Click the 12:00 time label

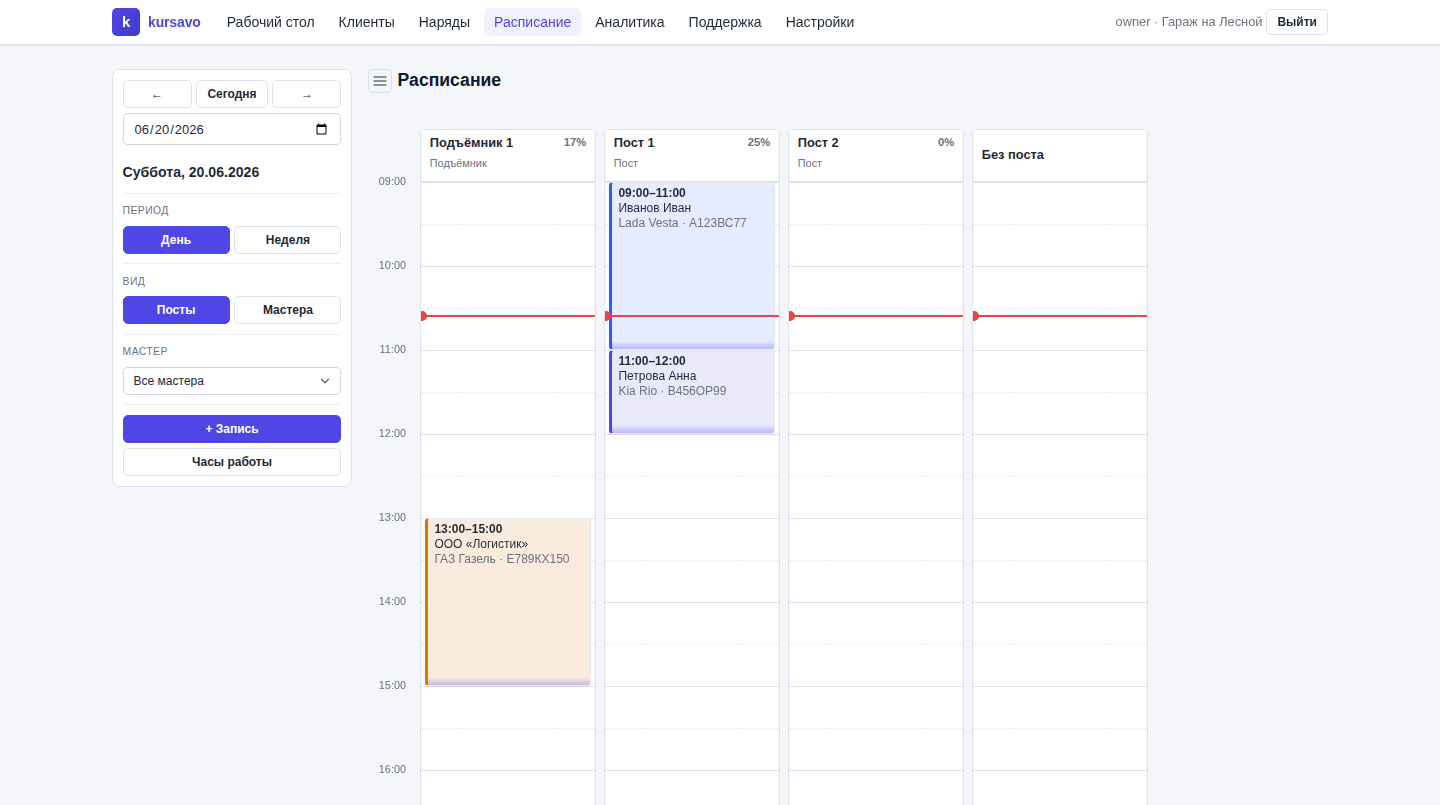(392, 433)
